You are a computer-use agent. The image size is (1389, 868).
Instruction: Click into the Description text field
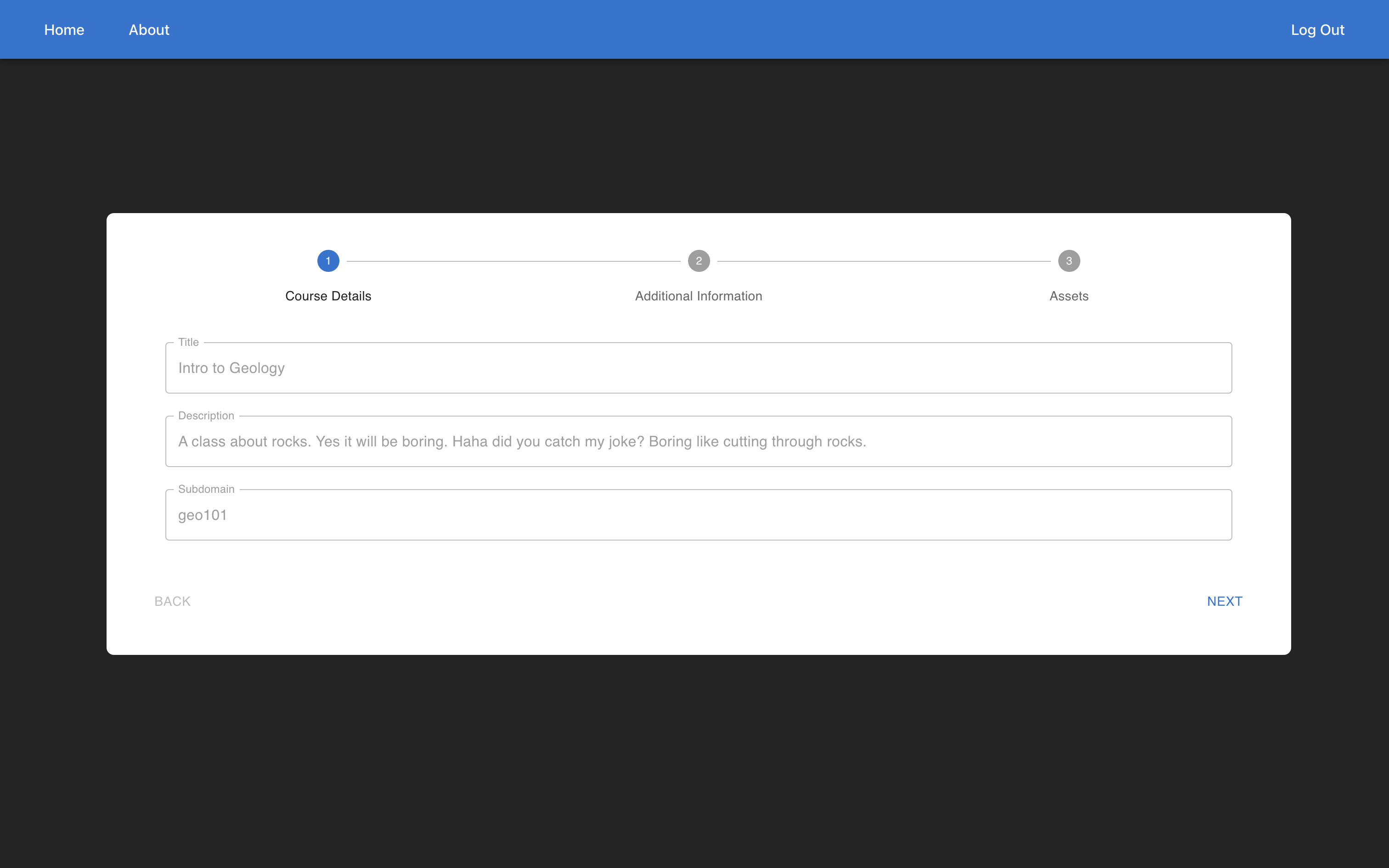tap(699, 442)
